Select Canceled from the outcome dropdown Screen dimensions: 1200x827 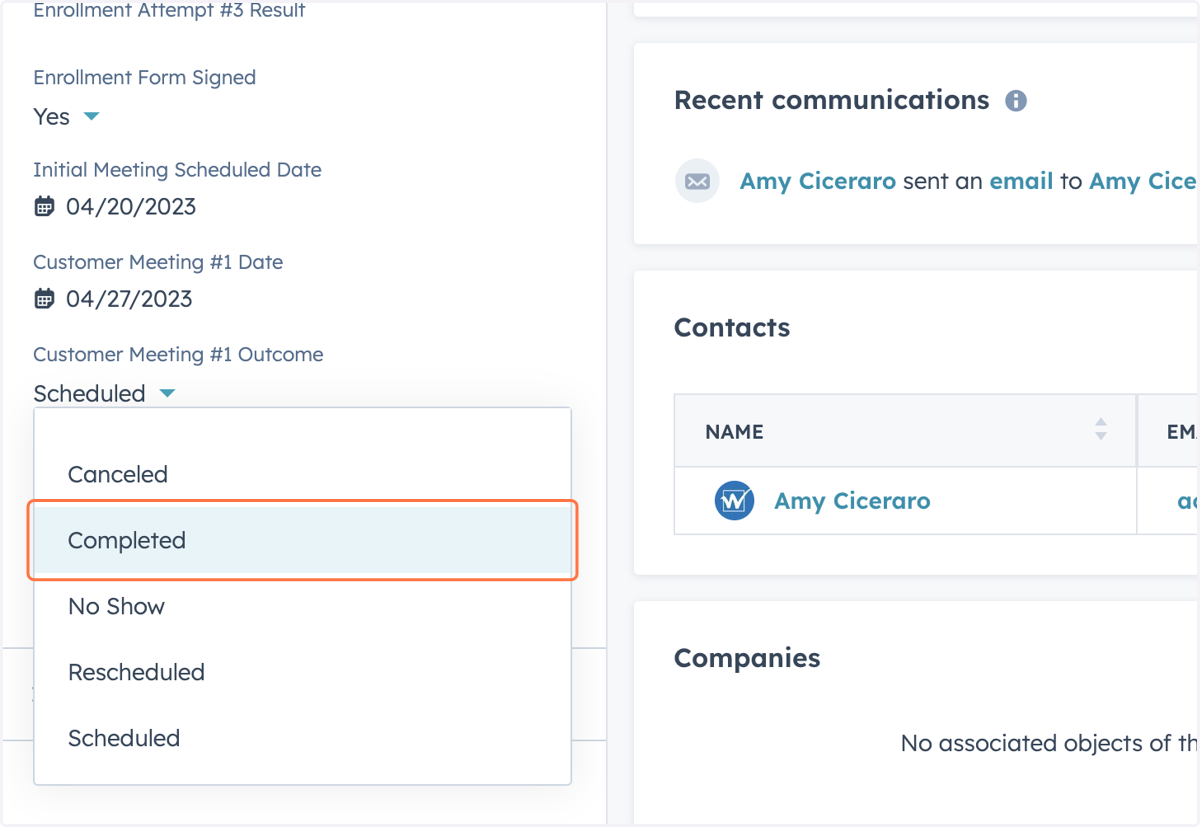302,474
